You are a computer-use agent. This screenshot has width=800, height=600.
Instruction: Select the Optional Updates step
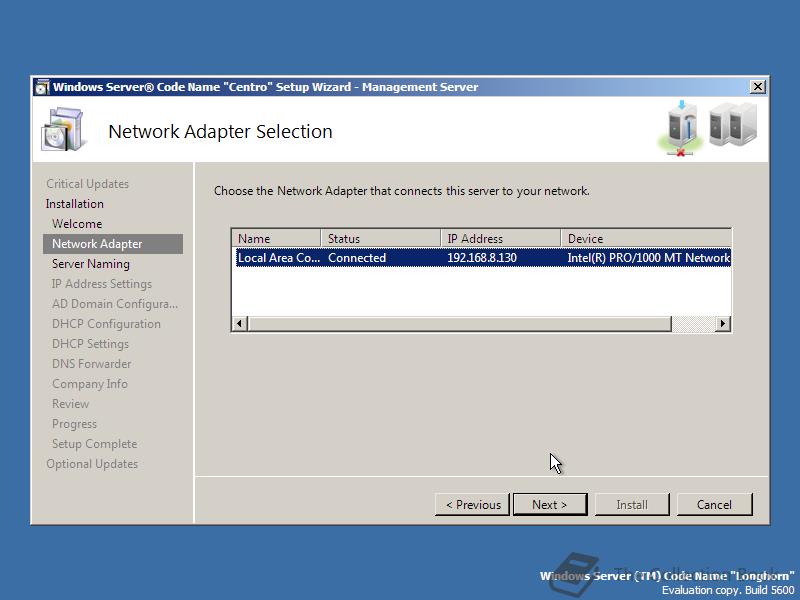coord(92,464)
